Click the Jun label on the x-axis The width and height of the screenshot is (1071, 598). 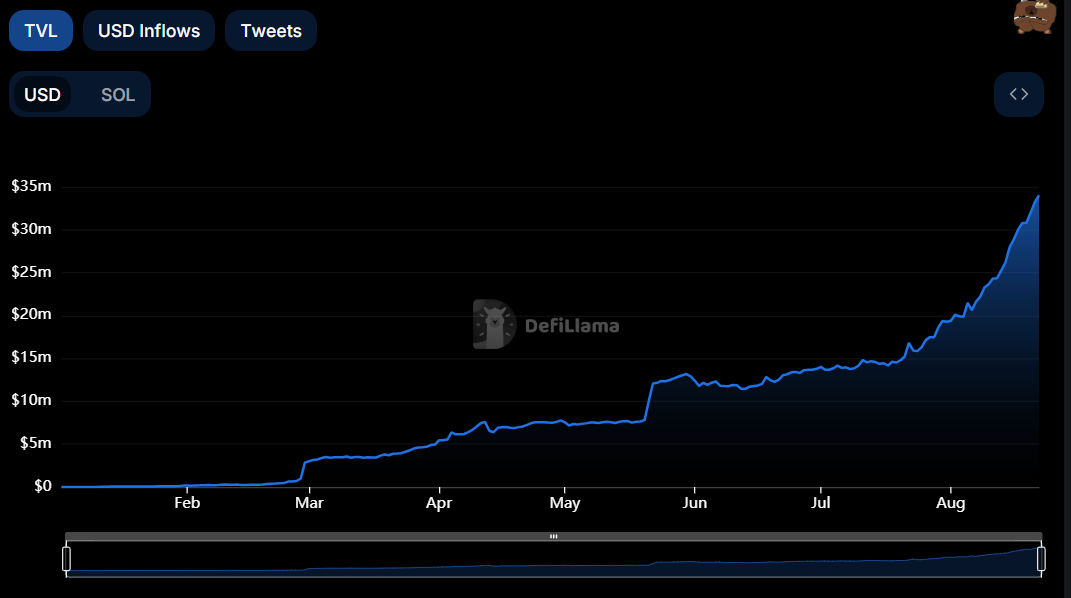[x=695, y=503]
